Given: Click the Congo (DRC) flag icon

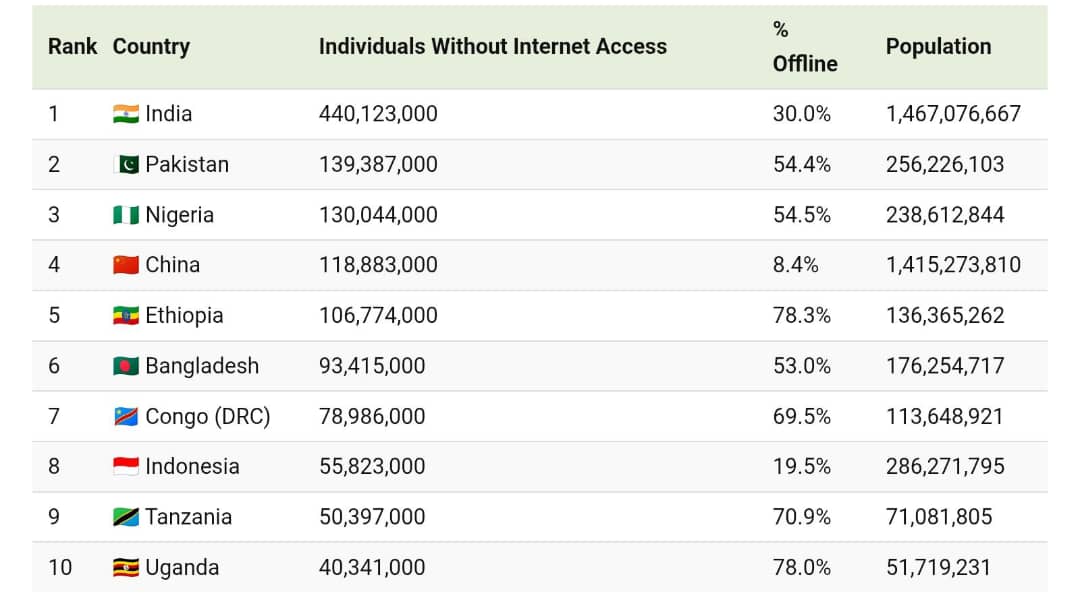Looking at the screenshot, I should point(125,416).
